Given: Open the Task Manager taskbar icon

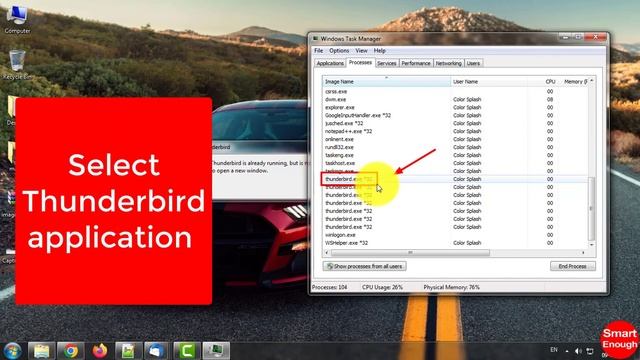Looking at the screenshot, I should (x=216, y=351).
